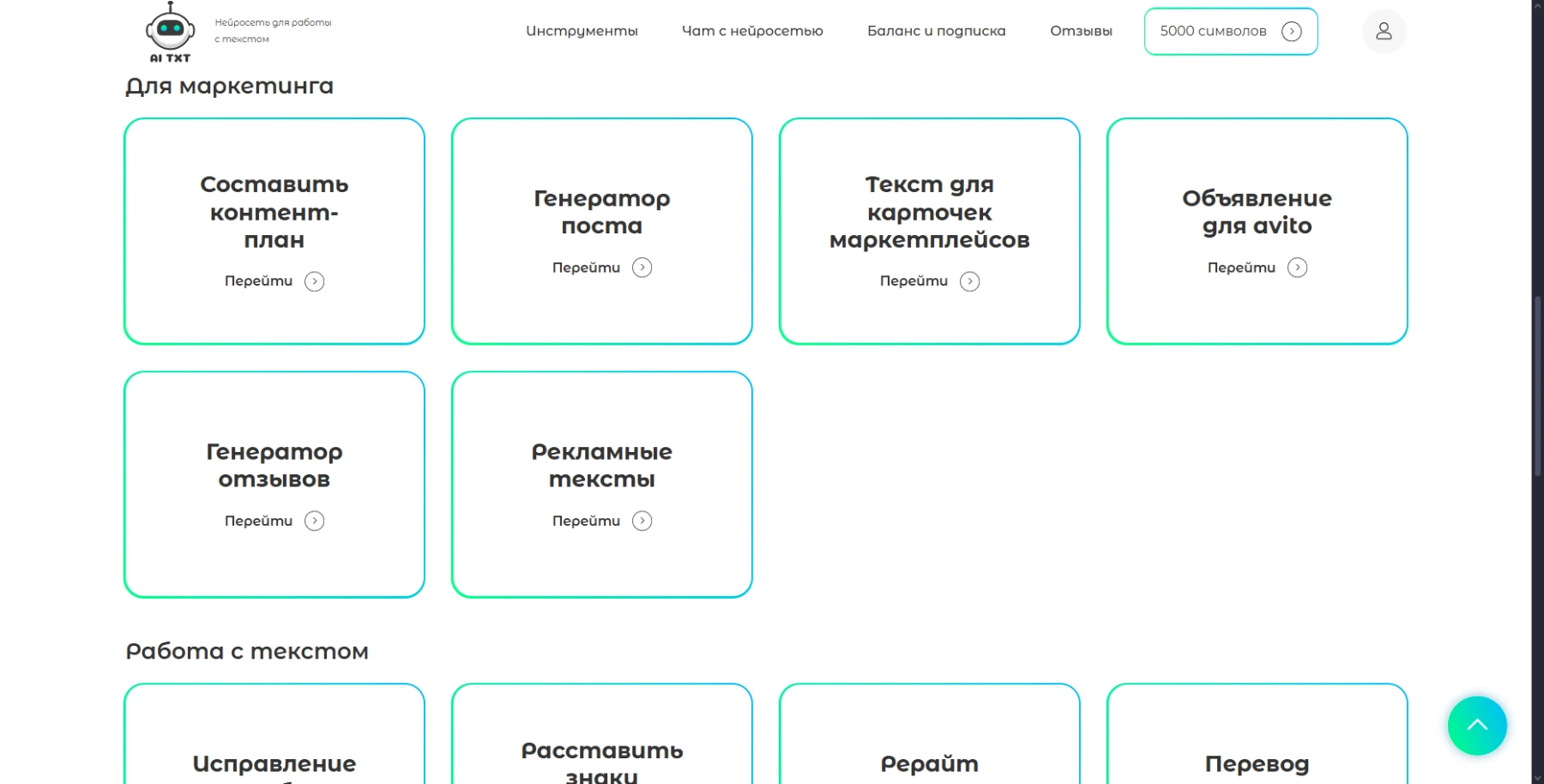Click the scroll-to-top arrow button
Image resolution: width=1544 pixels, height=784 pixels.
pyautogui.click(x=1477, y=726)
